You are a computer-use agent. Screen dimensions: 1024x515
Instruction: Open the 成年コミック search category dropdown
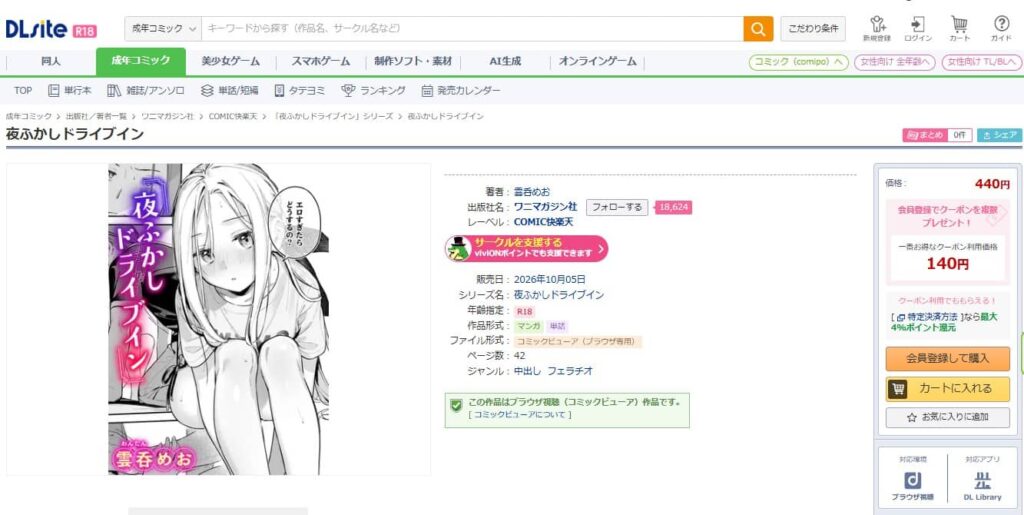point(164,29)
